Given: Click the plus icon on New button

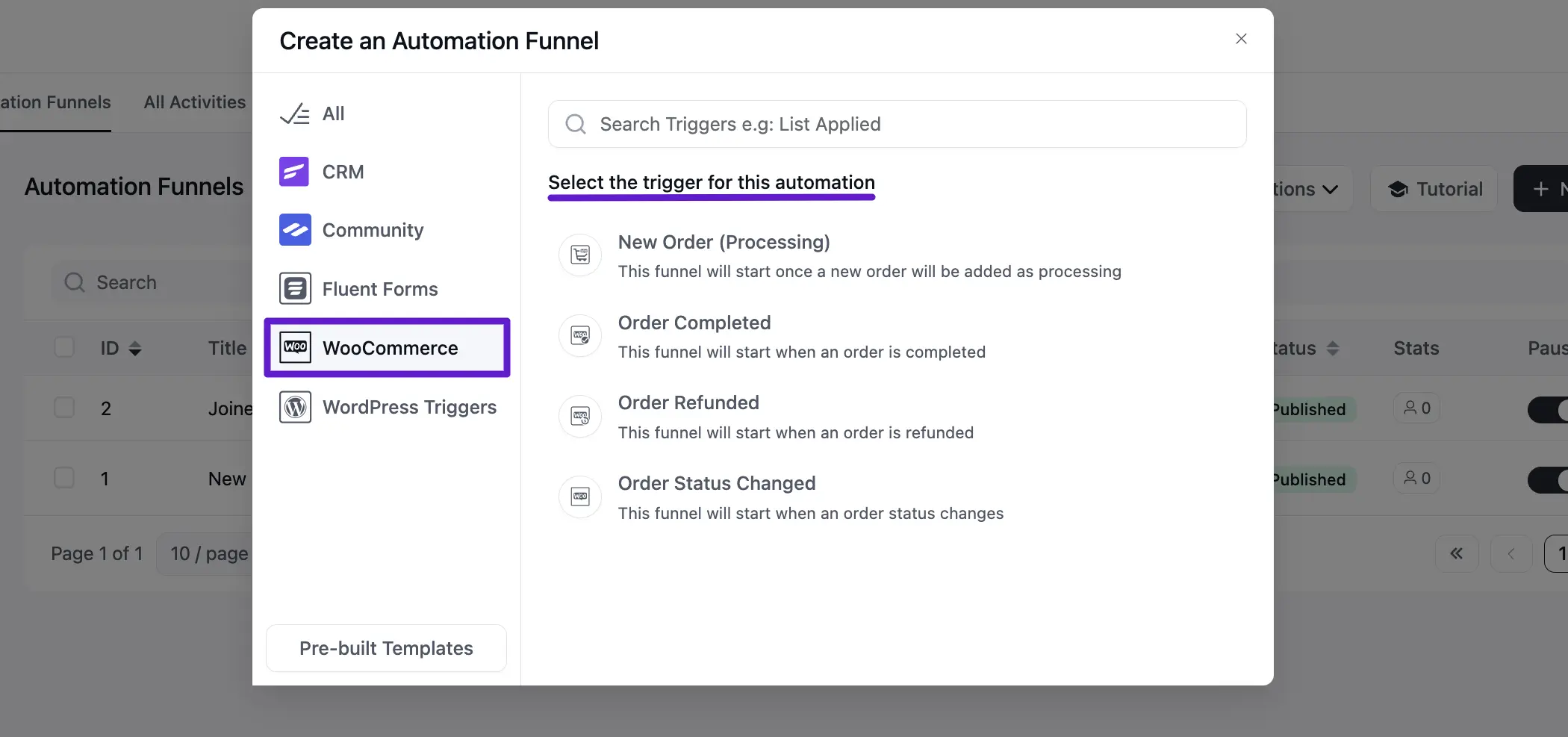Looking at the screenshot, I should [x=1540, y=190].
